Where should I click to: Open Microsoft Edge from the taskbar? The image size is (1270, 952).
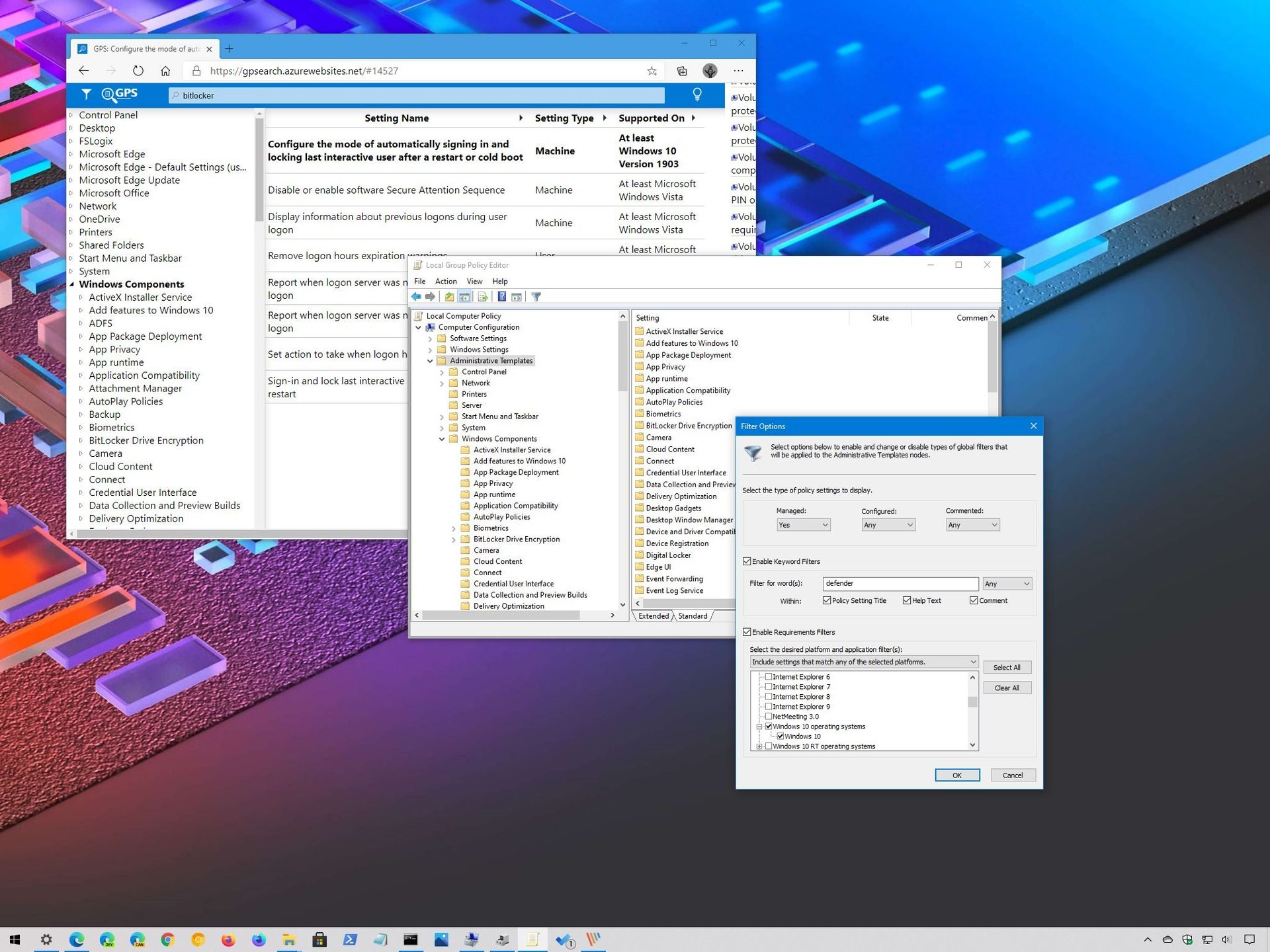point(77,939)
